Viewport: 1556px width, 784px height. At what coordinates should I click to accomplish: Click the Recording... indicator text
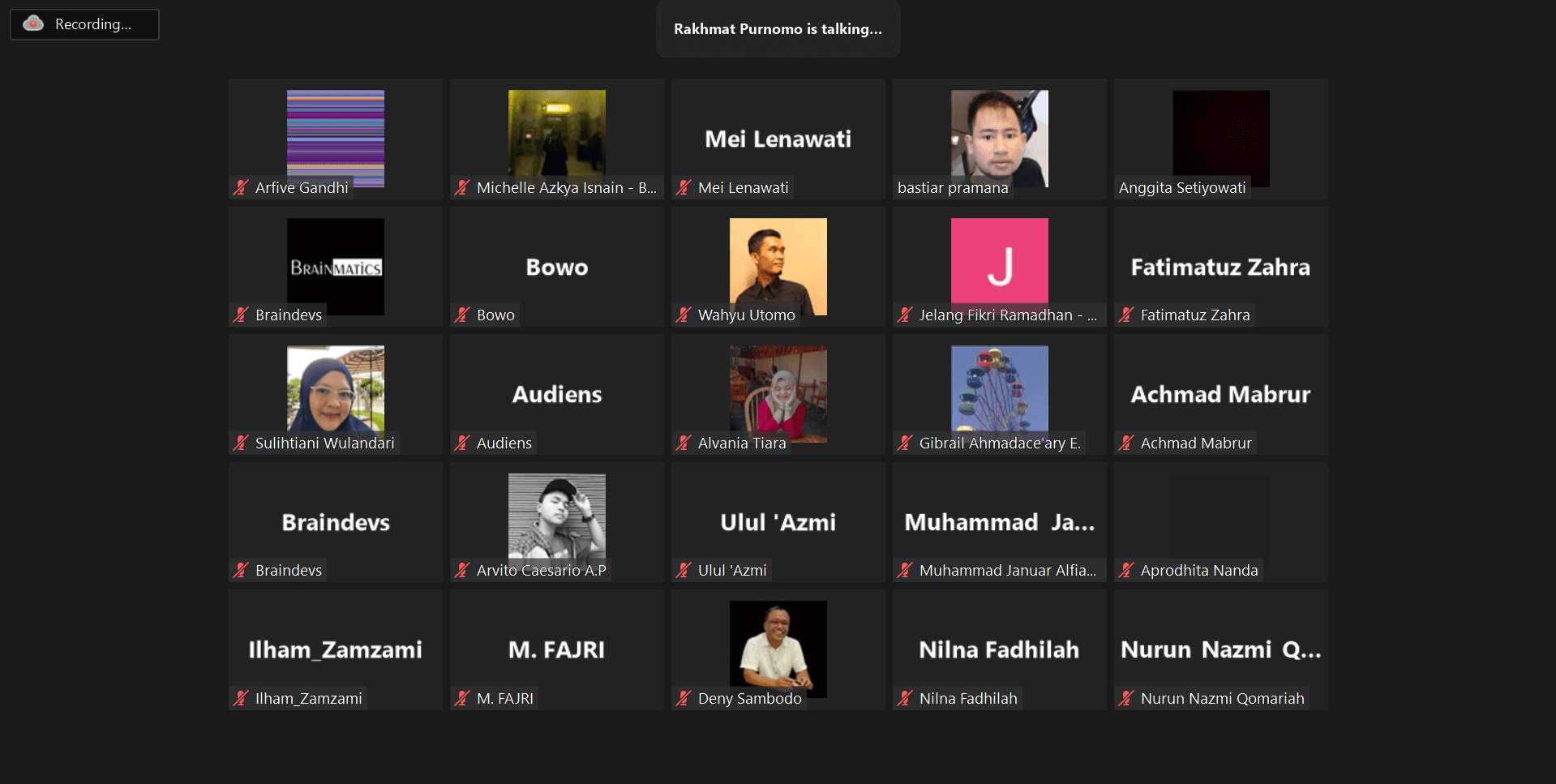click(x=92, y=24)
